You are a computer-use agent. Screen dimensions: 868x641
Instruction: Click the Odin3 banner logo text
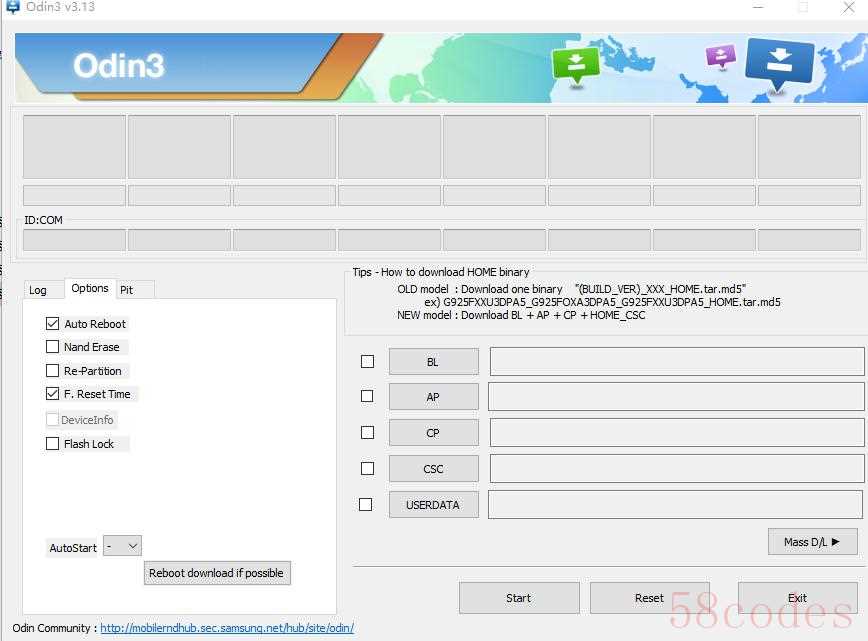tap(118, 65)
